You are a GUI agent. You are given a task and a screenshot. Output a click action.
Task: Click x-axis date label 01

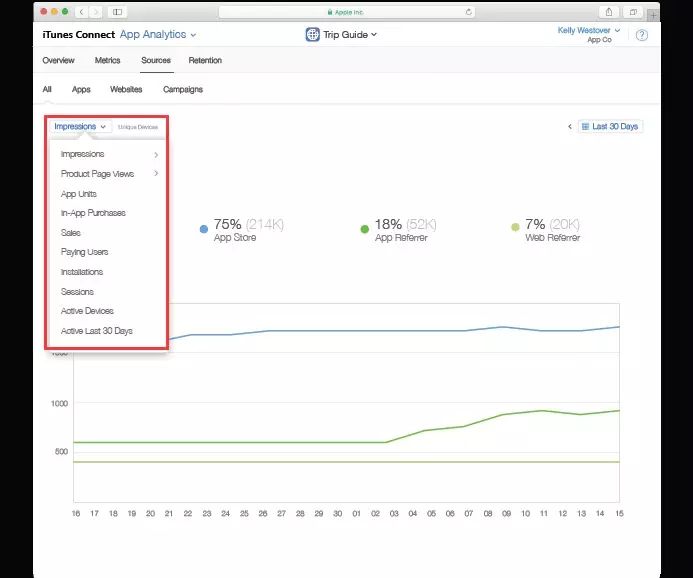click(357, 513)
